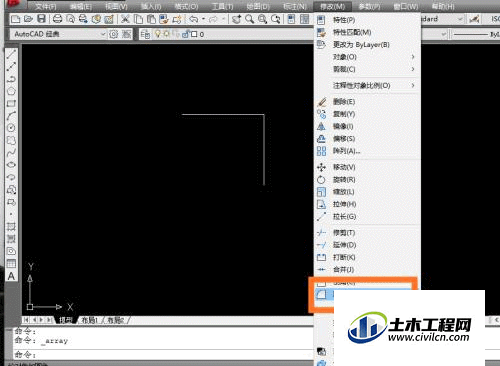500x366 pixels.
Task: Select the Make Block tool
Action: click(x=11, y=202)
